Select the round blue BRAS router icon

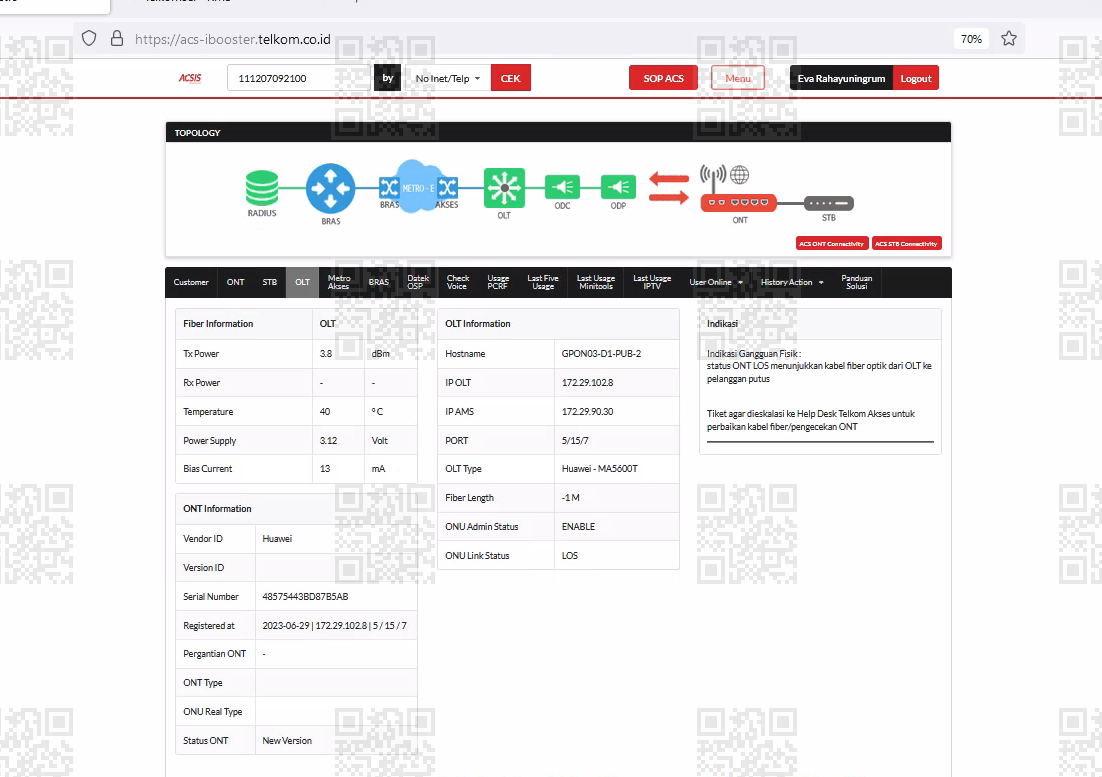(330, 188)
